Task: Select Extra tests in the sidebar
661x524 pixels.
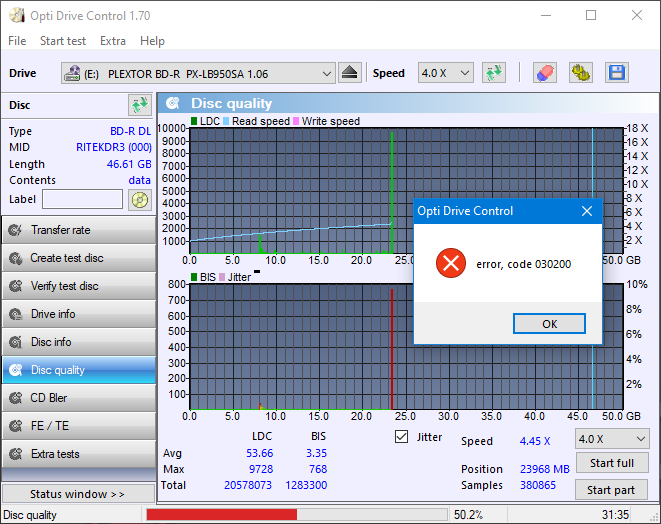Action: point(79,454)
